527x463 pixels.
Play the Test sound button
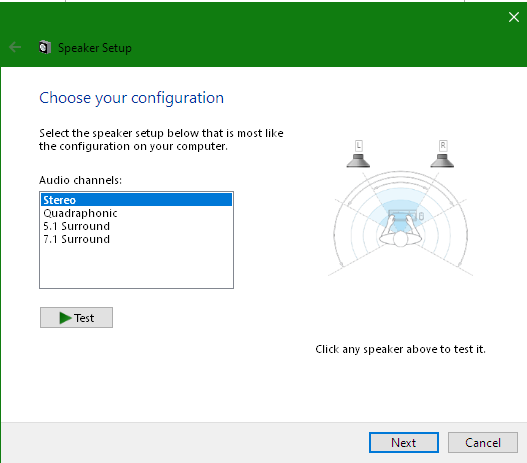click(x=76, y=318)
